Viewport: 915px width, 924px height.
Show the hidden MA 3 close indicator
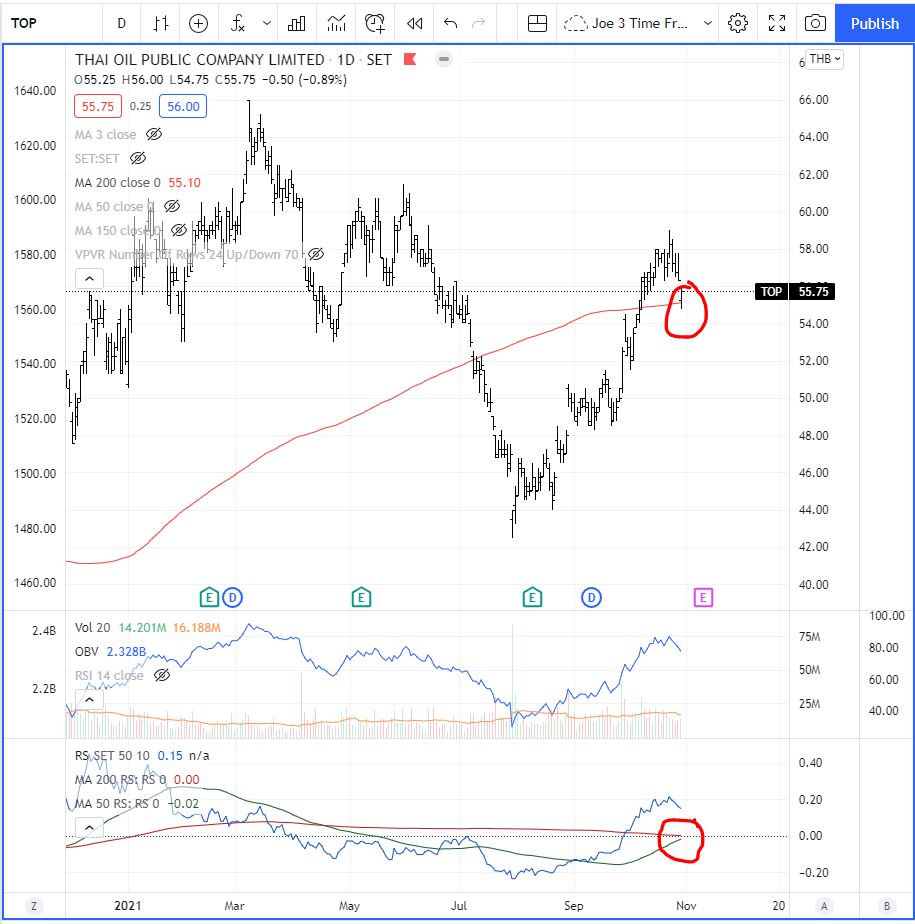(154, 134)
